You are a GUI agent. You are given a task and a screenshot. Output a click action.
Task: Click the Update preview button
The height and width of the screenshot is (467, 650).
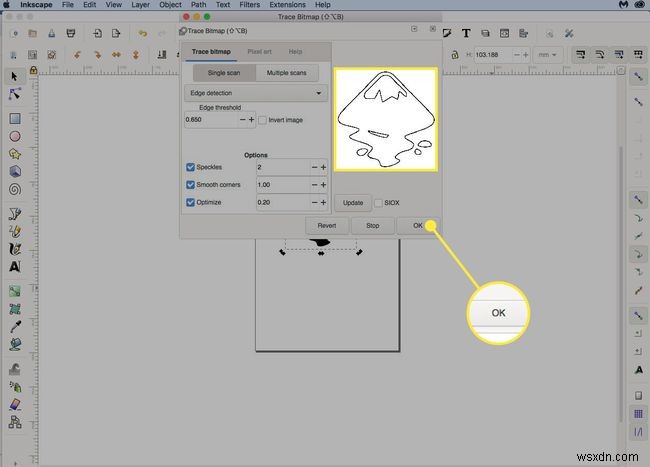click(353, 203)
